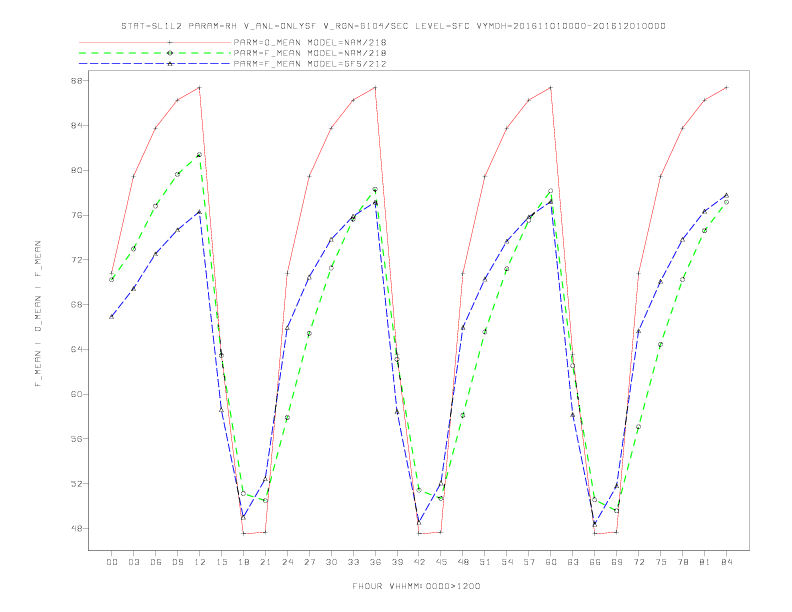Click x-axis forecast hour label 30
The image size is (792, 612).
pos(331,562)
